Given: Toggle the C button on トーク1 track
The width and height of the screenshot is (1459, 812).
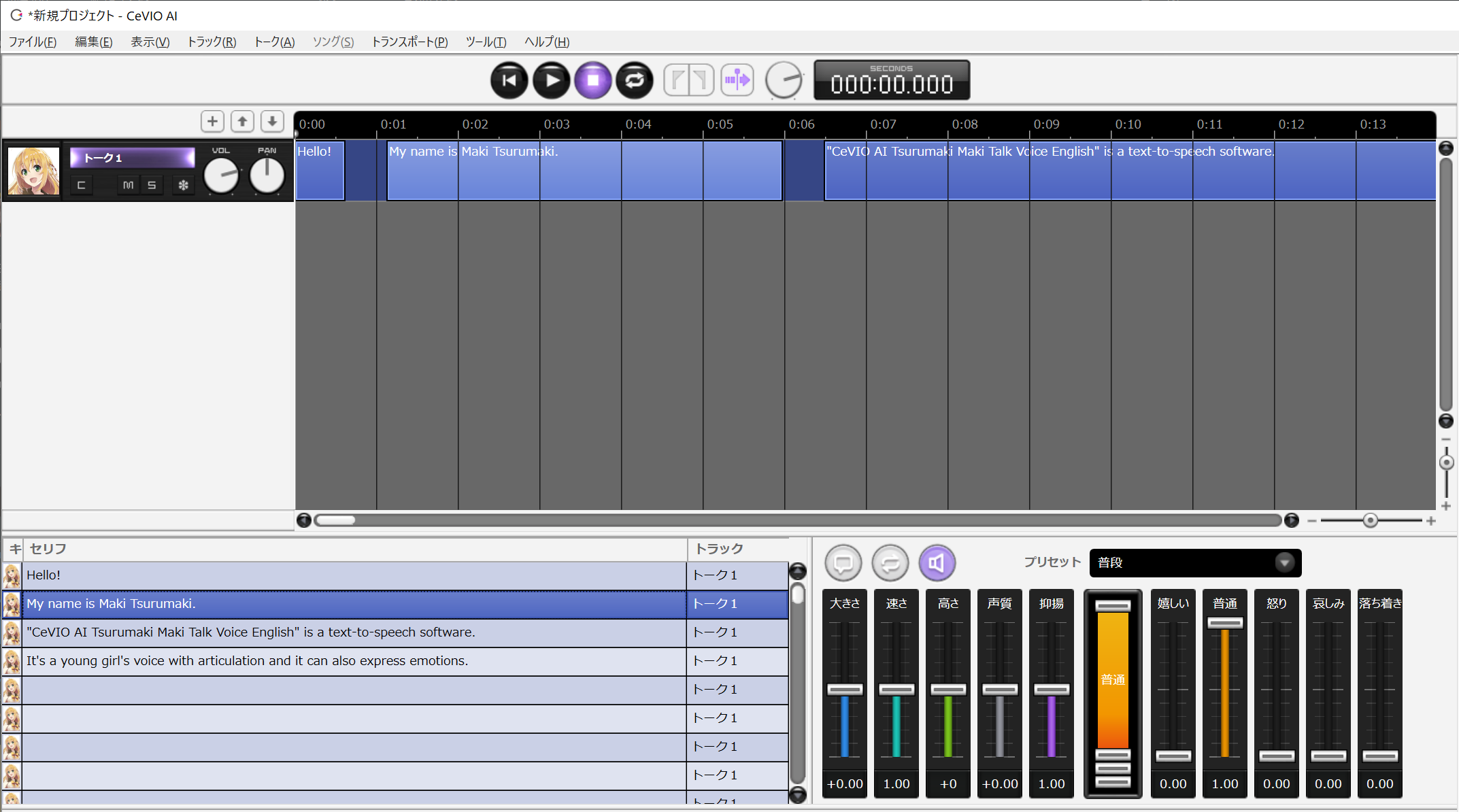Looking at the screenshot, I should 81,185.
